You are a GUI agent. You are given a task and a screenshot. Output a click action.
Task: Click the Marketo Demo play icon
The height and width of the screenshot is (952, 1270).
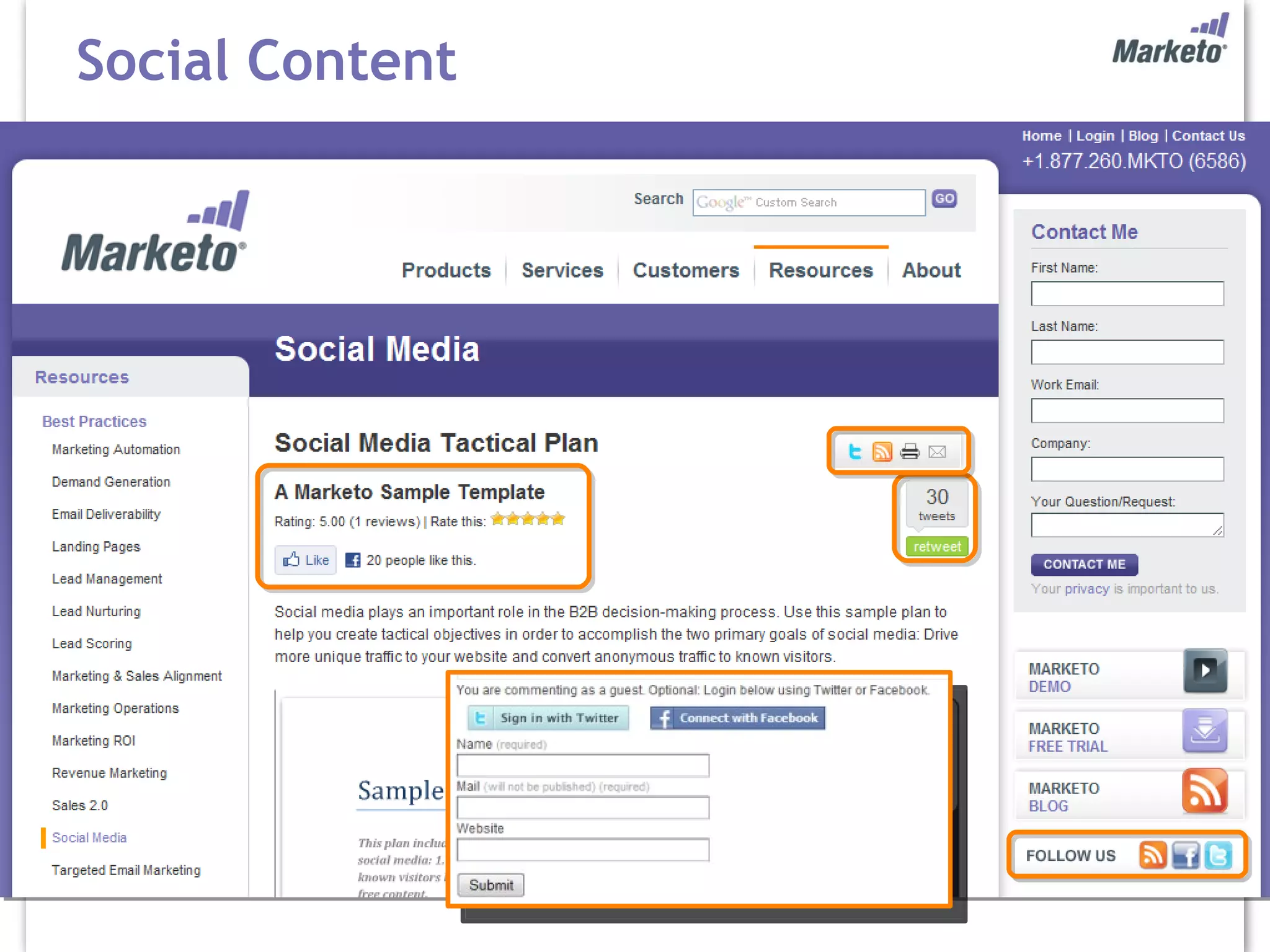coord(1205,671)
